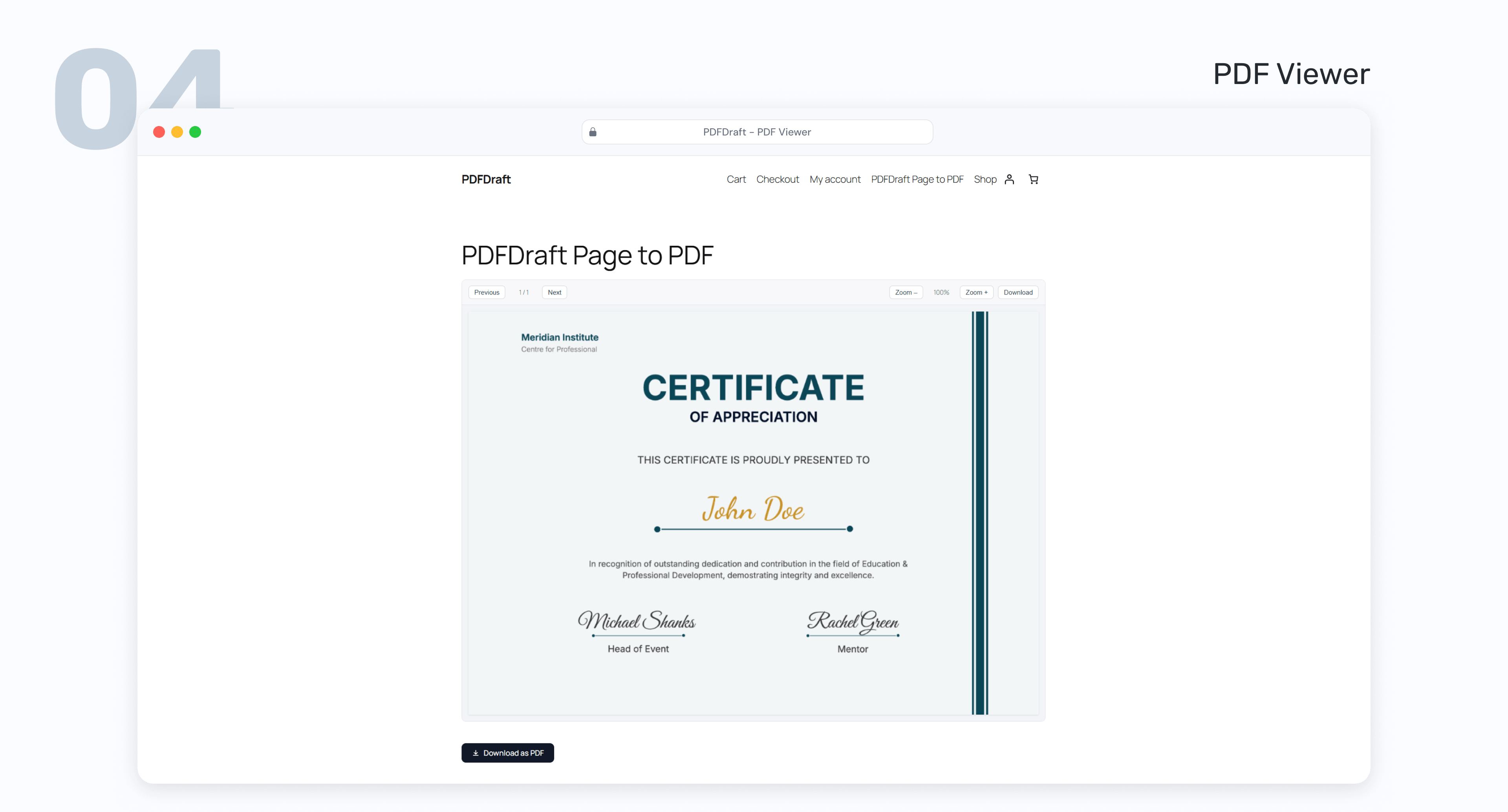Click the Download as PDF button
The image size is (1508, 812).
[x=507, y=753]
